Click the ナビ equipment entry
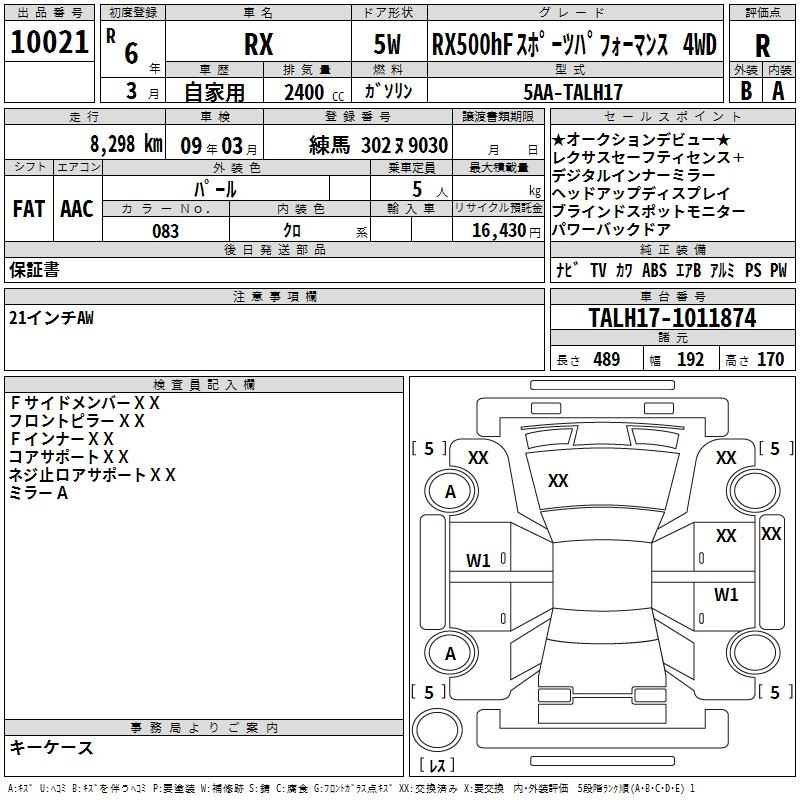The width and height of the screenshot is (800, 800). tap(567, 270)
